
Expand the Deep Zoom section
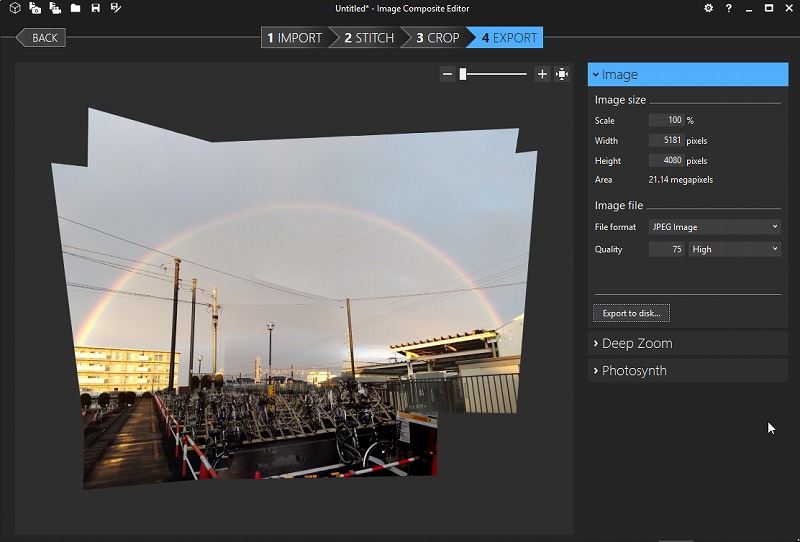tap(688, 343)
